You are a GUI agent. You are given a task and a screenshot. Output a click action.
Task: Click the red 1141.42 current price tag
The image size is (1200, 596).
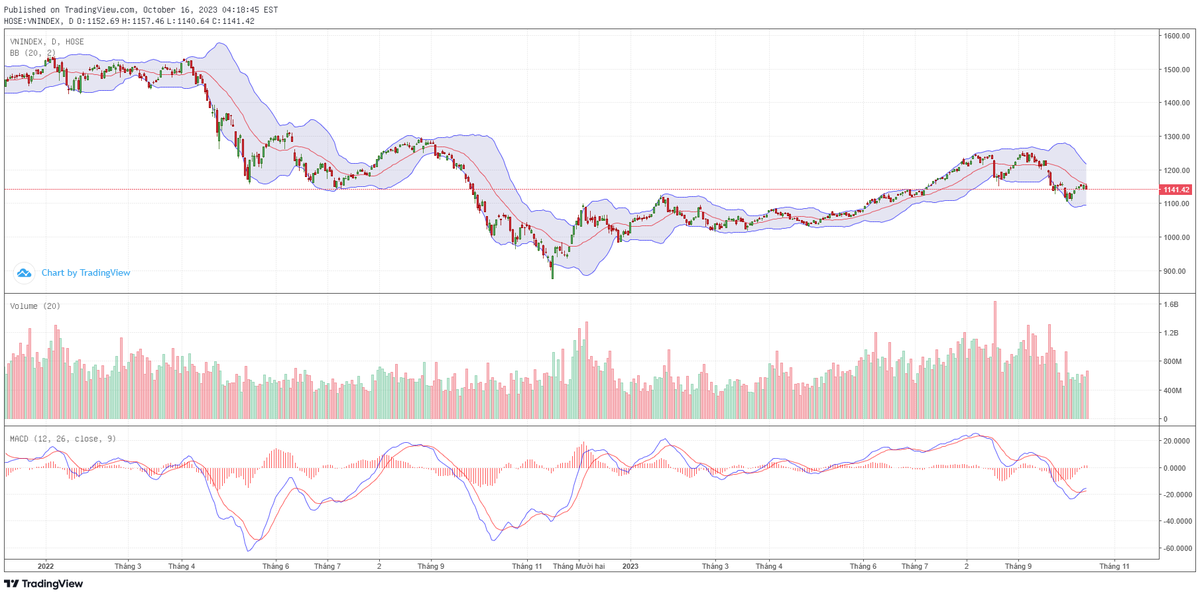1175,190
